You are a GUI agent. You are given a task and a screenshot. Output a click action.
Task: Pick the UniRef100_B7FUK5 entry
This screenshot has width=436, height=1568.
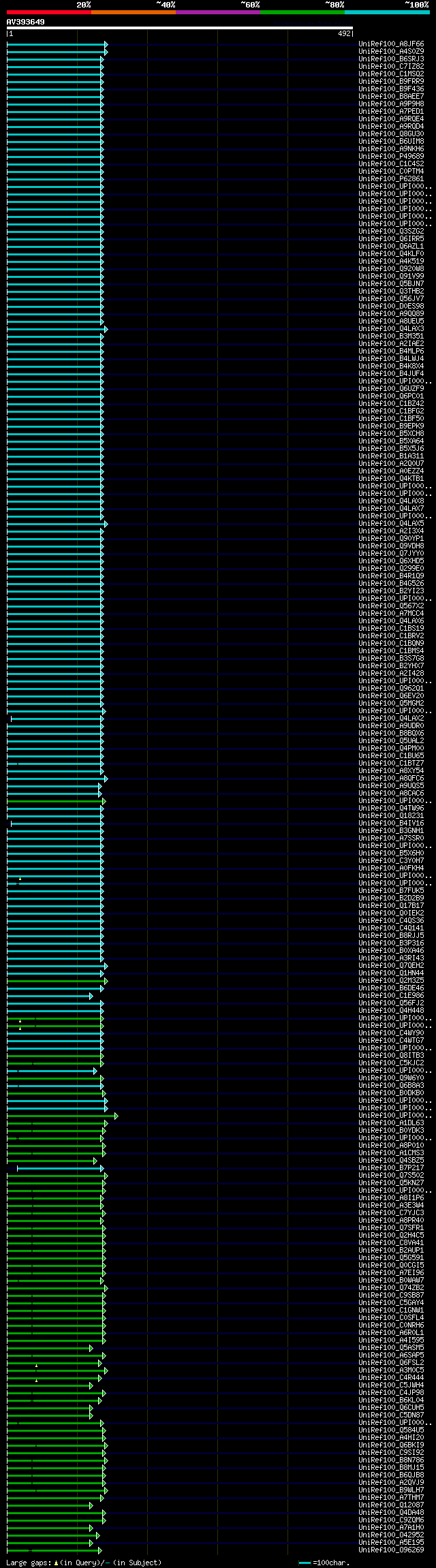coord(391,891)
